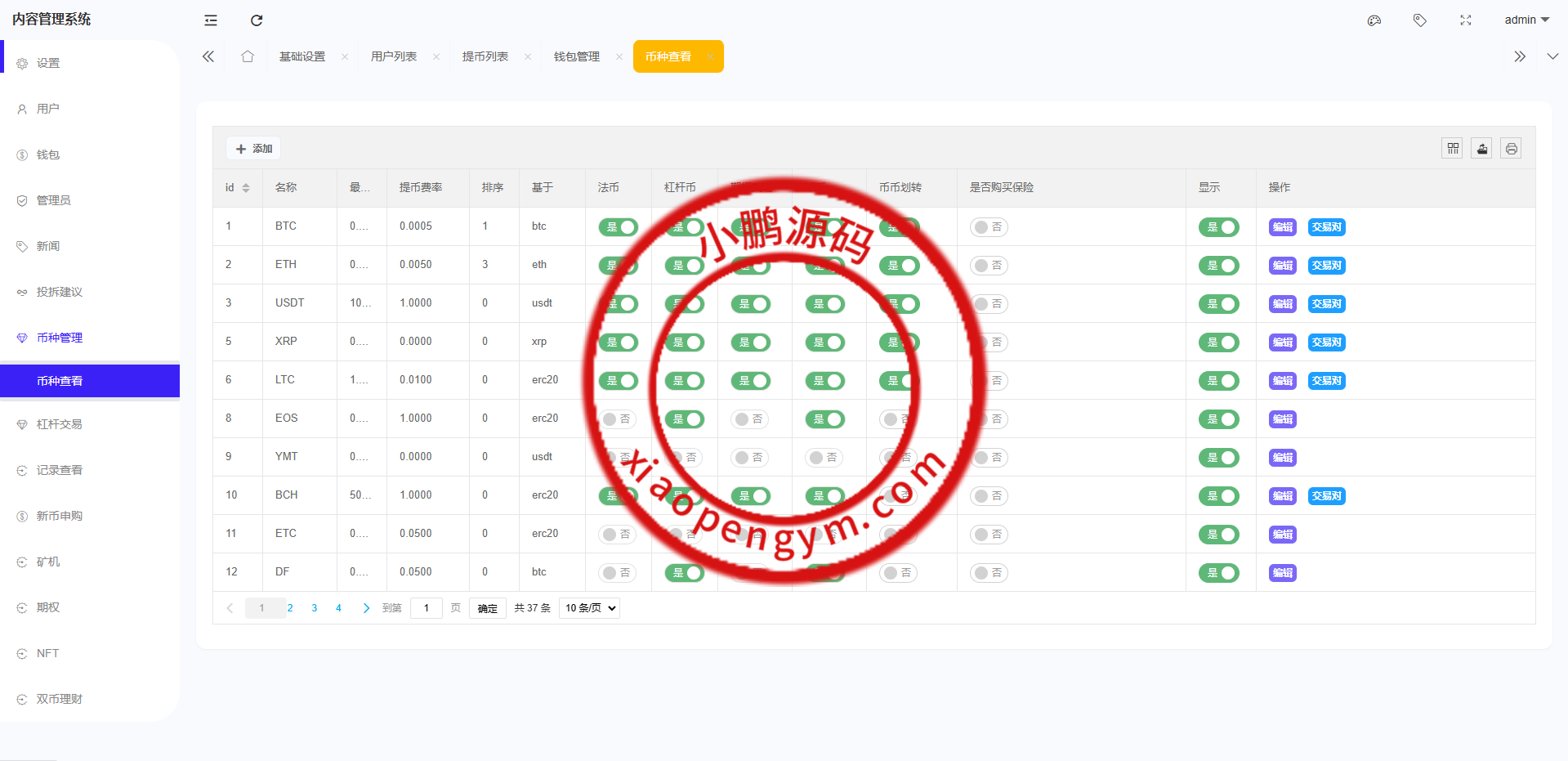Go to the home tab icon

click(248, 56)
